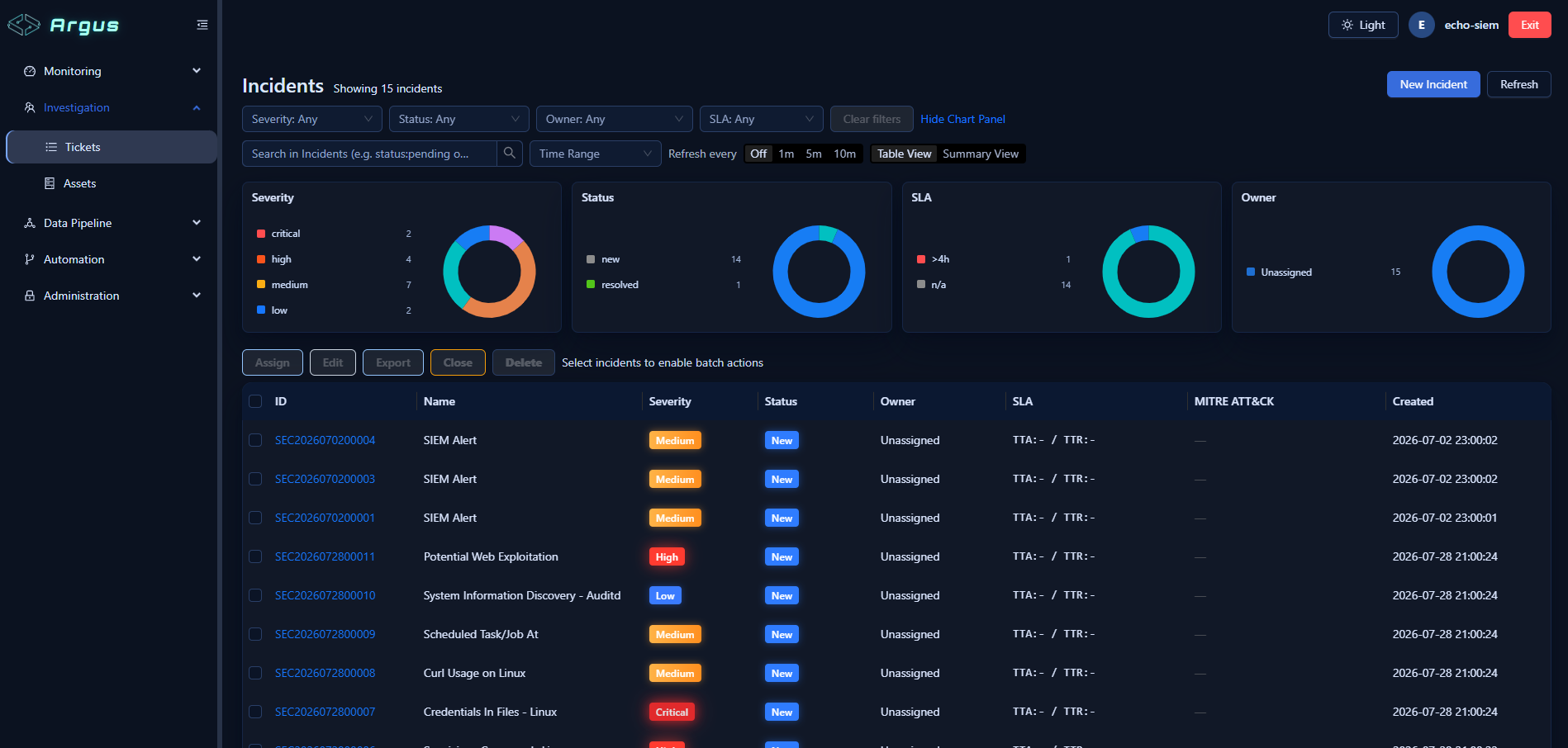Click the Search in Incidents input field
Image resolution: width=1568 pixels, height=748 pixels.
pyautogui.click(x=370, y=154)
